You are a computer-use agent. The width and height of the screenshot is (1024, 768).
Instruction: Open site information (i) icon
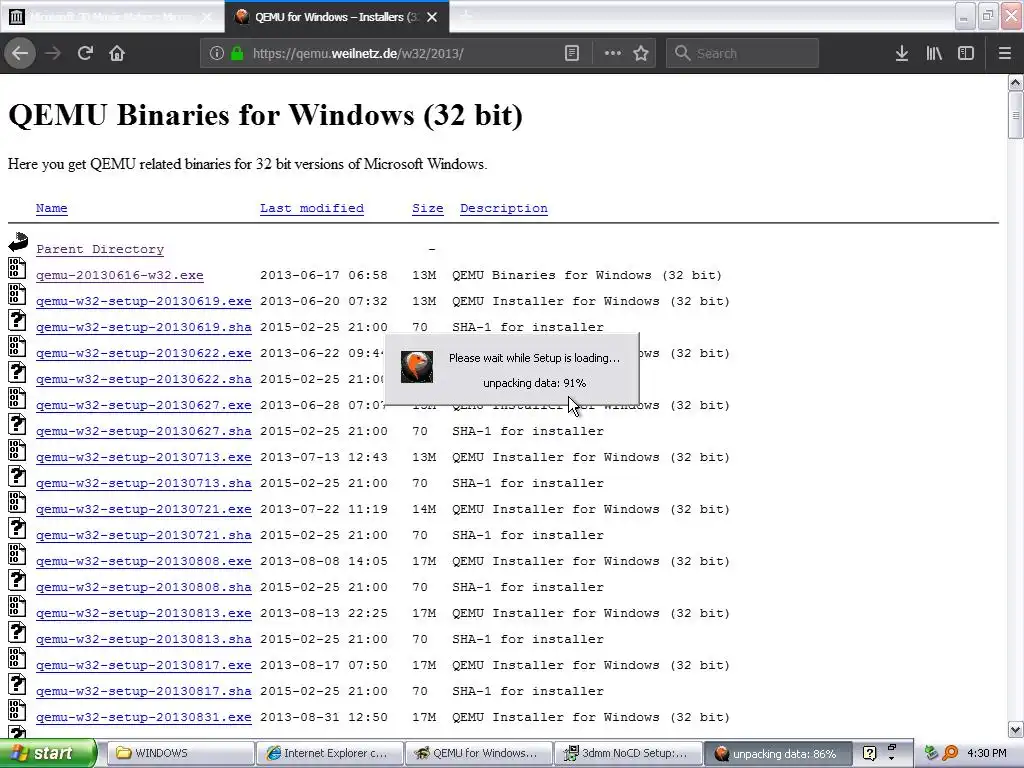217,53
